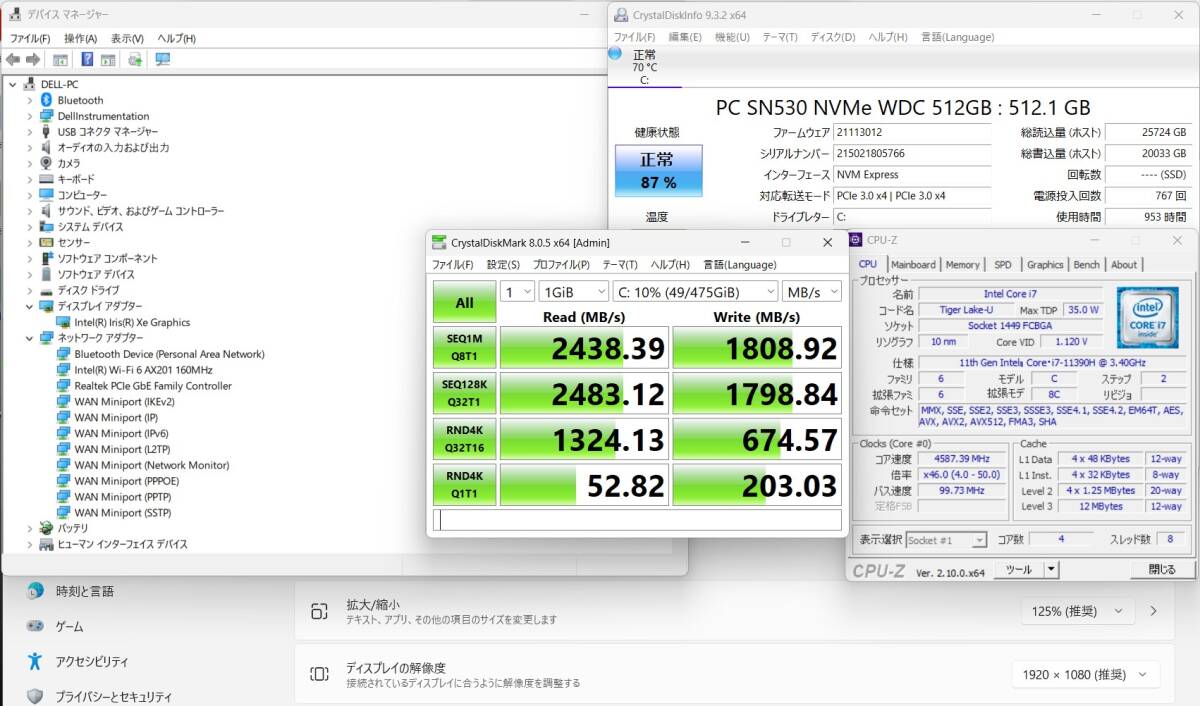The height and width of the screenshot is (706, 1200).
Task: Open 操作(A) menu in Device Manager
Action: pos(81,38)
